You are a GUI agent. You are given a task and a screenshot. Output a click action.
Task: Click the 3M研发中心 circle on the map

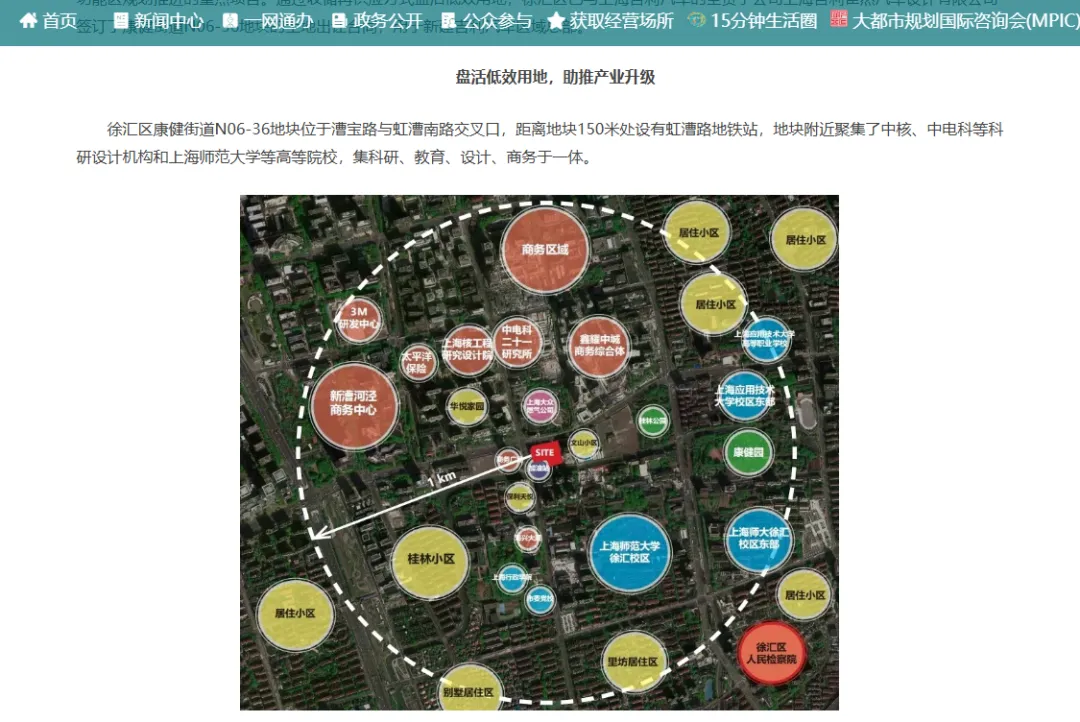click(x=359, y=318)
